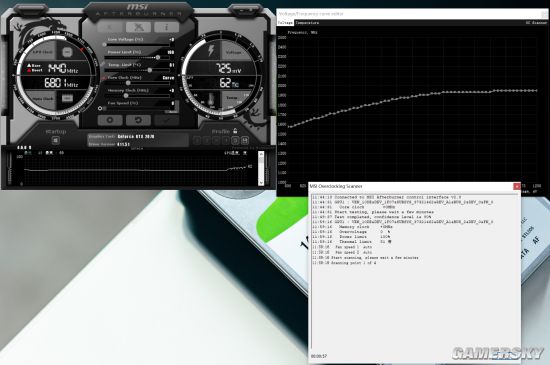Click the last point on frequency curve
The height and width of the screenshot is (365, 550).
[536, 90]
